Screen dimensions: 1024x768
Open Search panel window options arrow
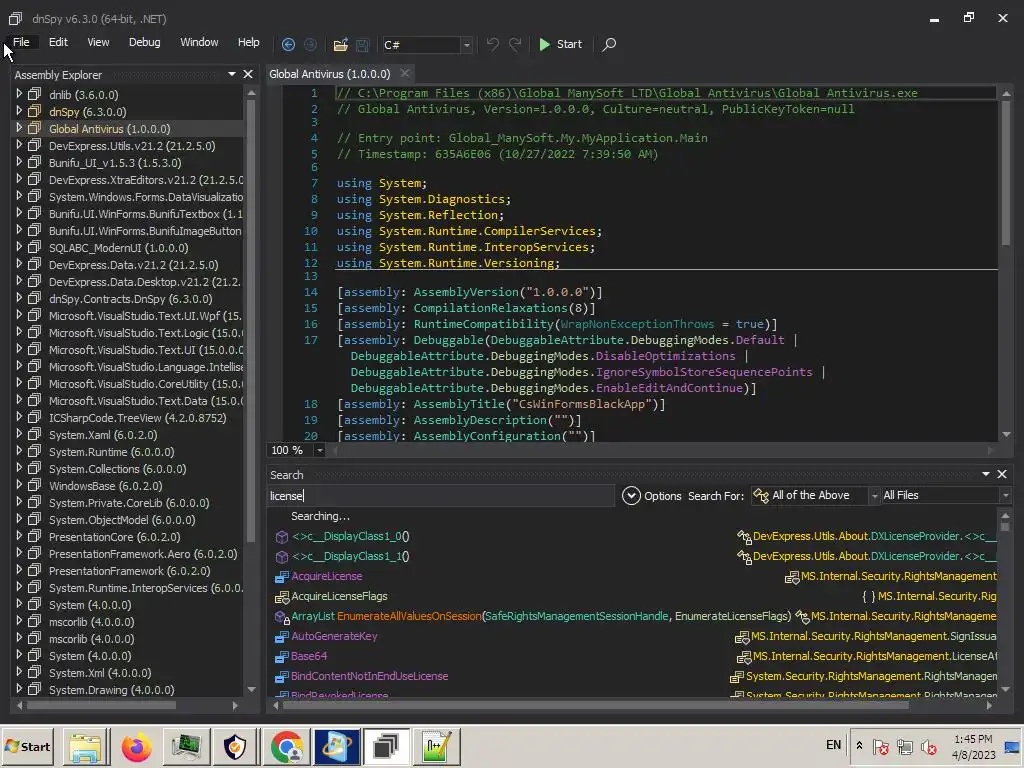click(x=986, y=474)
